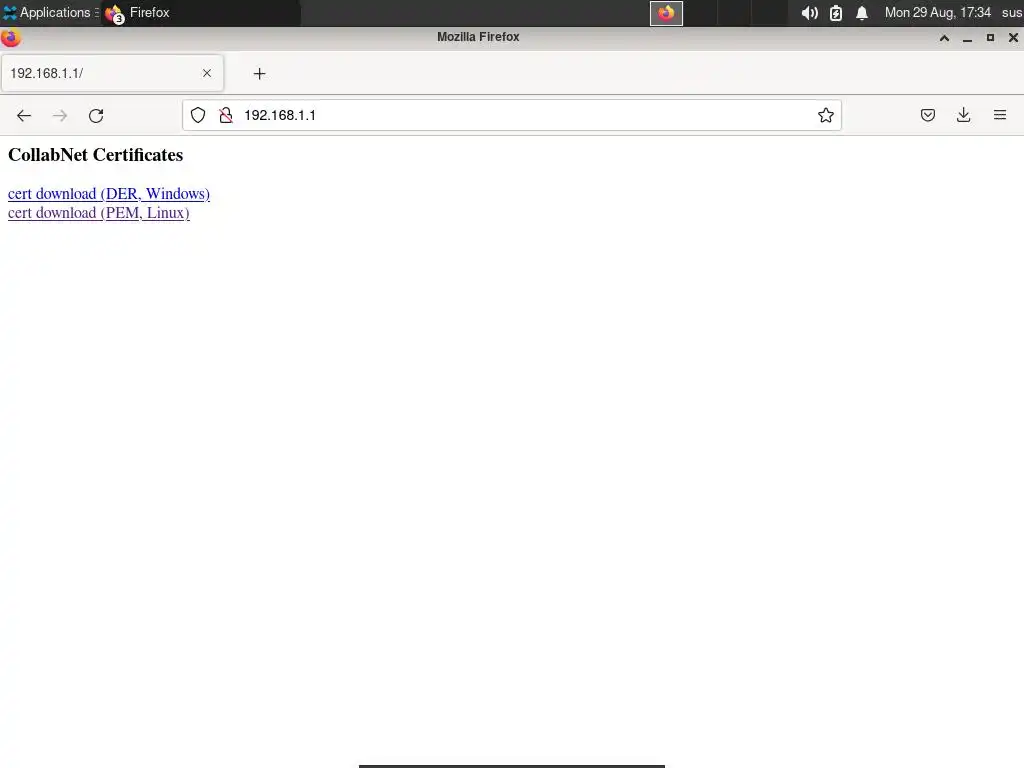
Task: Close the Mozilla Firefox window
Action: [x=1013, y=38]
